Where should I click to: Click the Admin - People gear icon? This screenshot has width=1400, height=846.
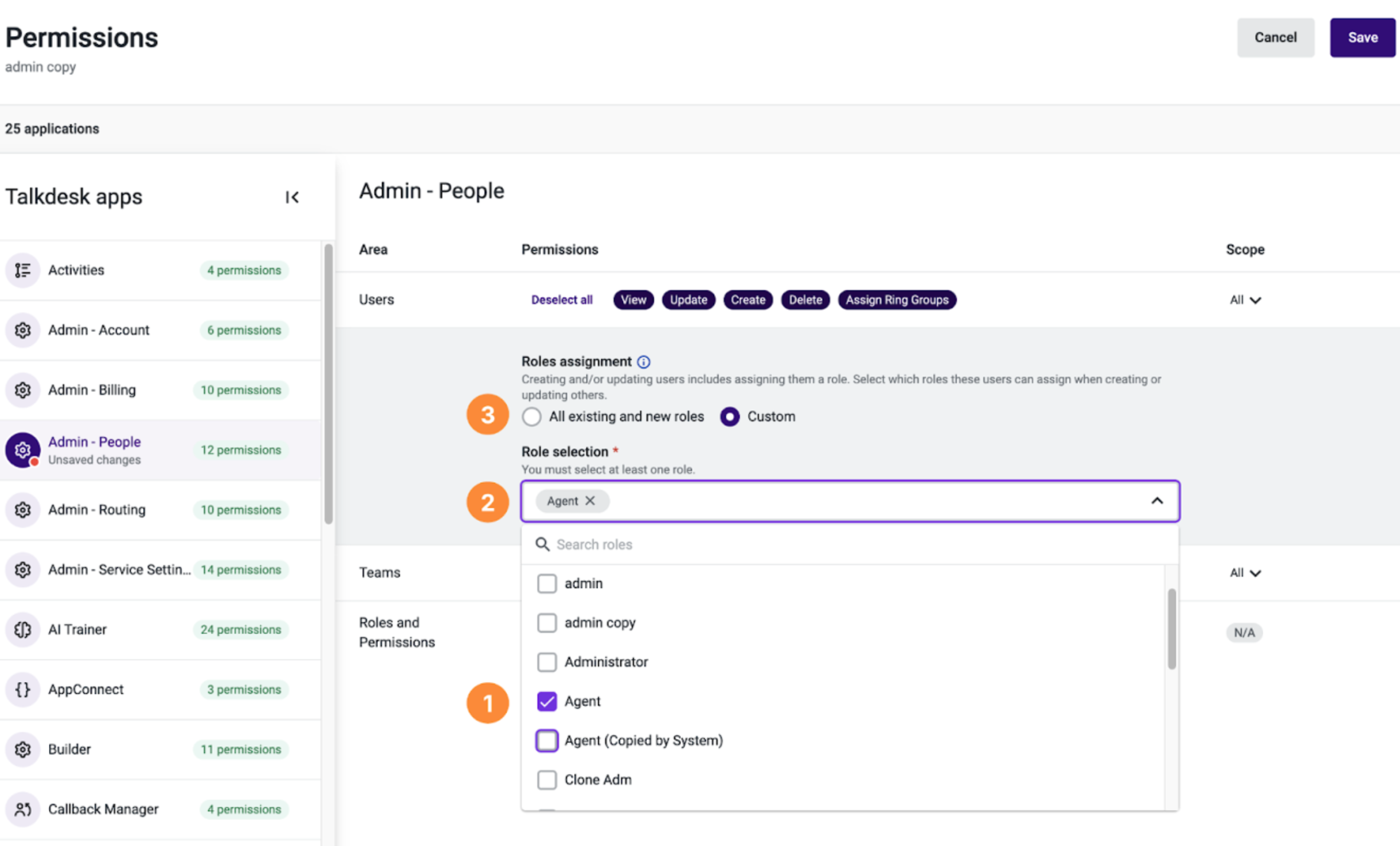pyautogui.click(x=23, y=450)
